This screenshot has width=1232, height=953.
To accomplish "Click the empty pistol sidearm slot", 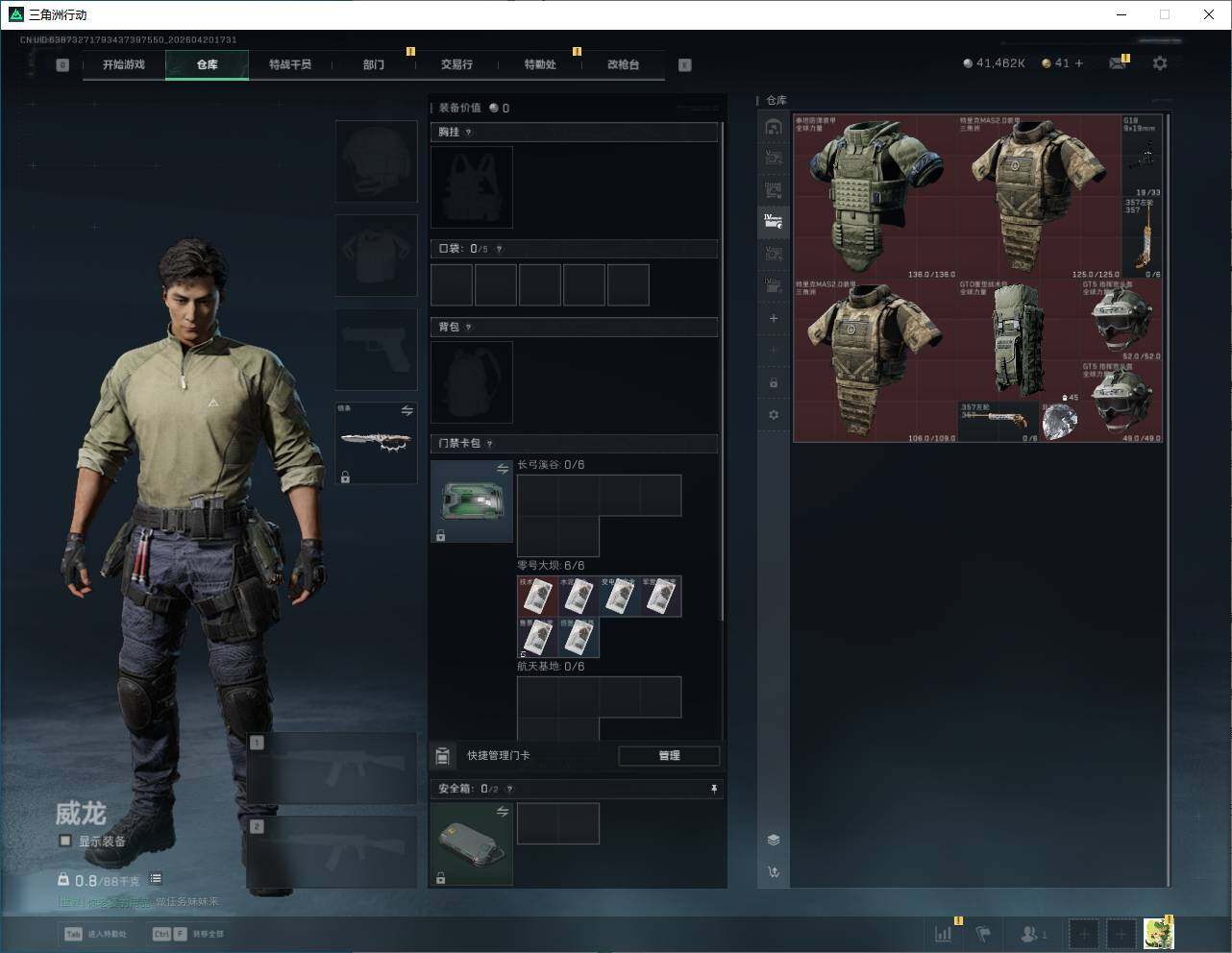I will coord(377,350).
